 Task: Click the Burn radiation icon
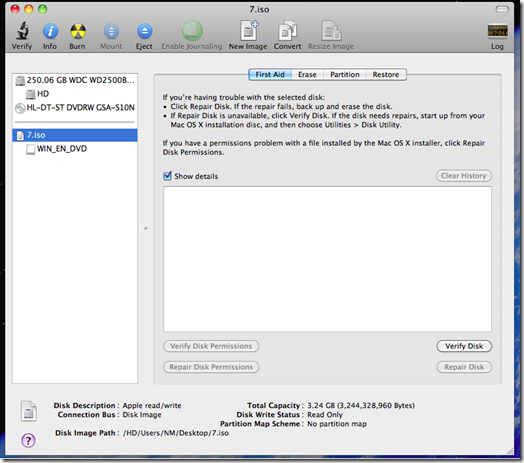point(78,31)
